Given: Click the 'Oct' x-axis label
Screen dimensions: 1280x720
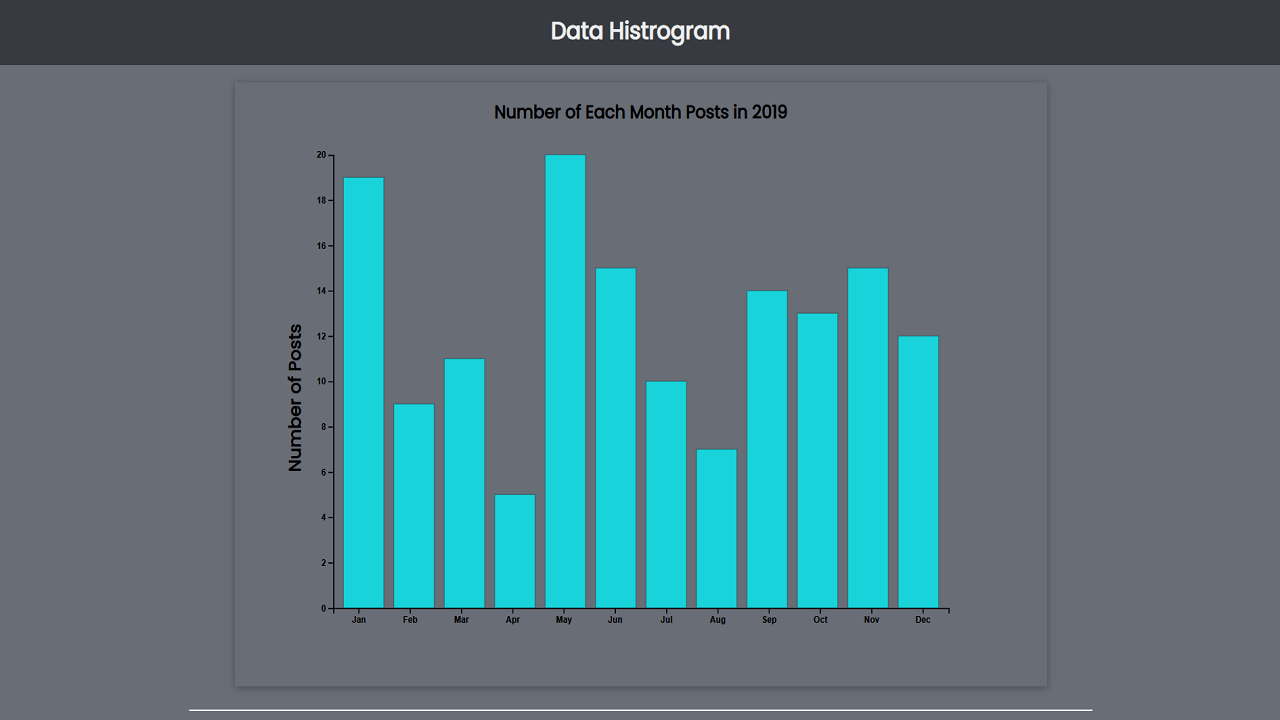Looking at the screenshot, I should (x=820, y=620).
